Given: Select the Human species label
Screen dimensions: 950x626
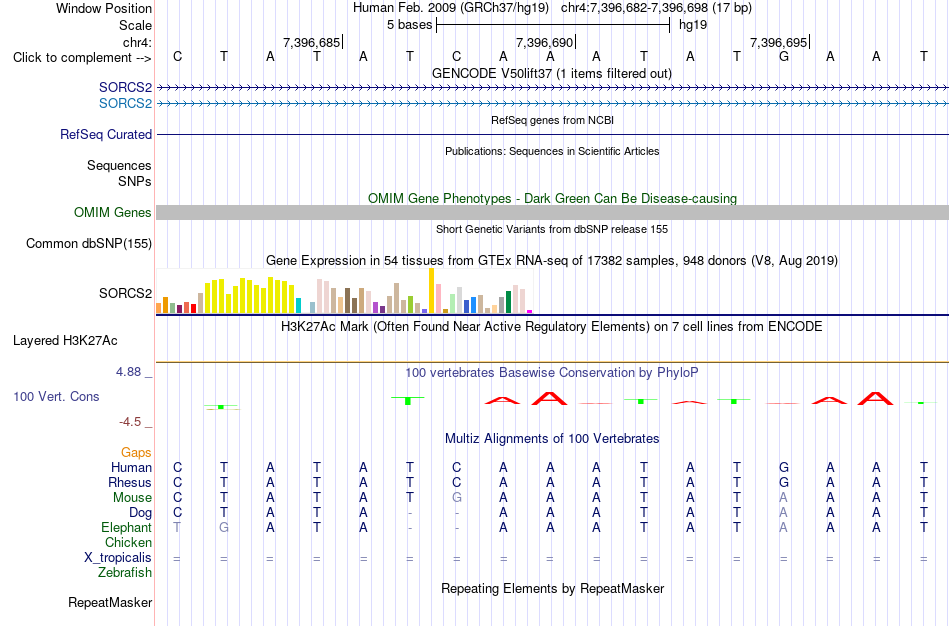Looking at the screenshot, I should (x=131, y=467).
